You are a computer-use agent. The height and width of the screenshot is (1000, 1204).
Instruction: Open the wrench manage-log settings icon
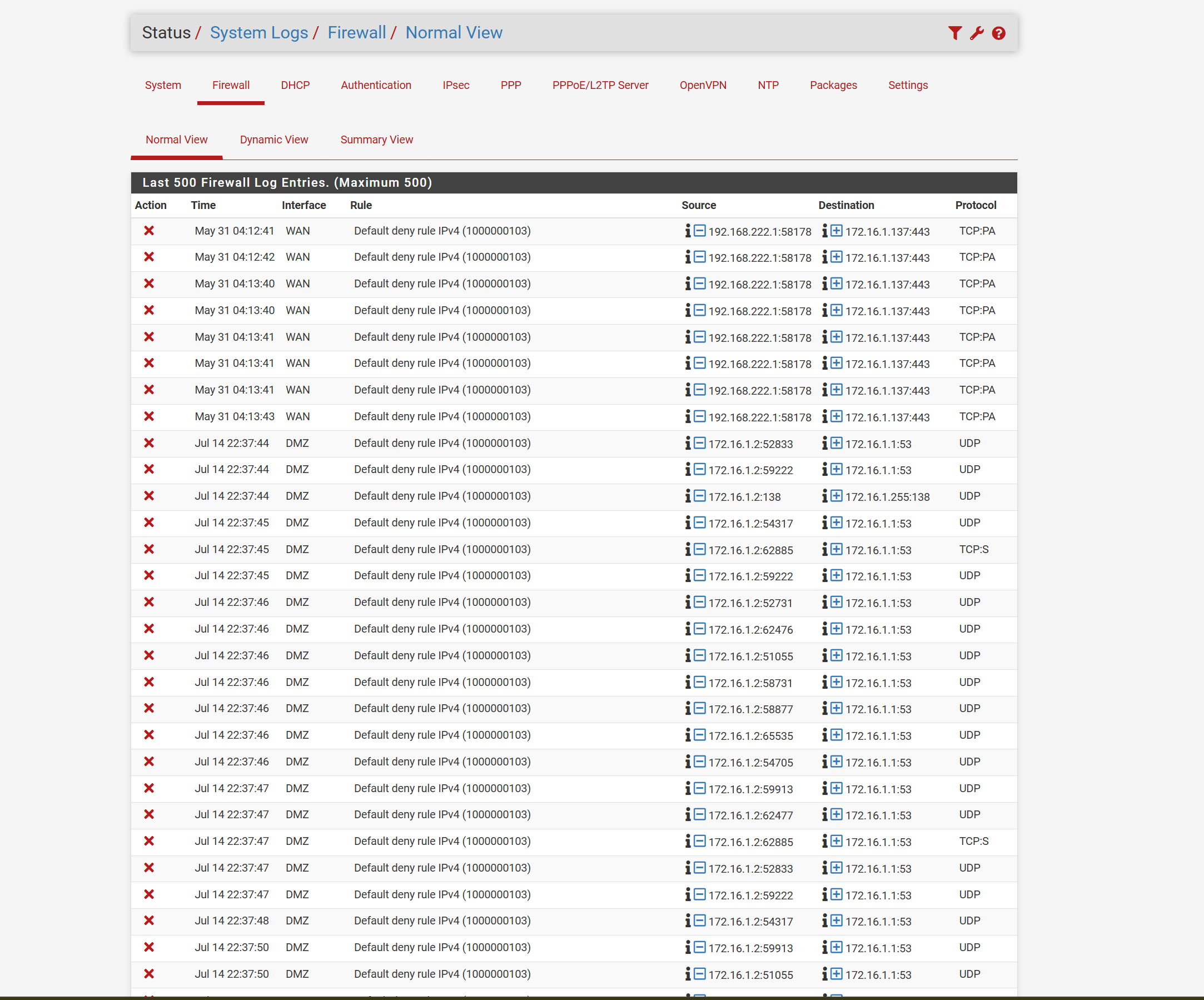(977, 33)
